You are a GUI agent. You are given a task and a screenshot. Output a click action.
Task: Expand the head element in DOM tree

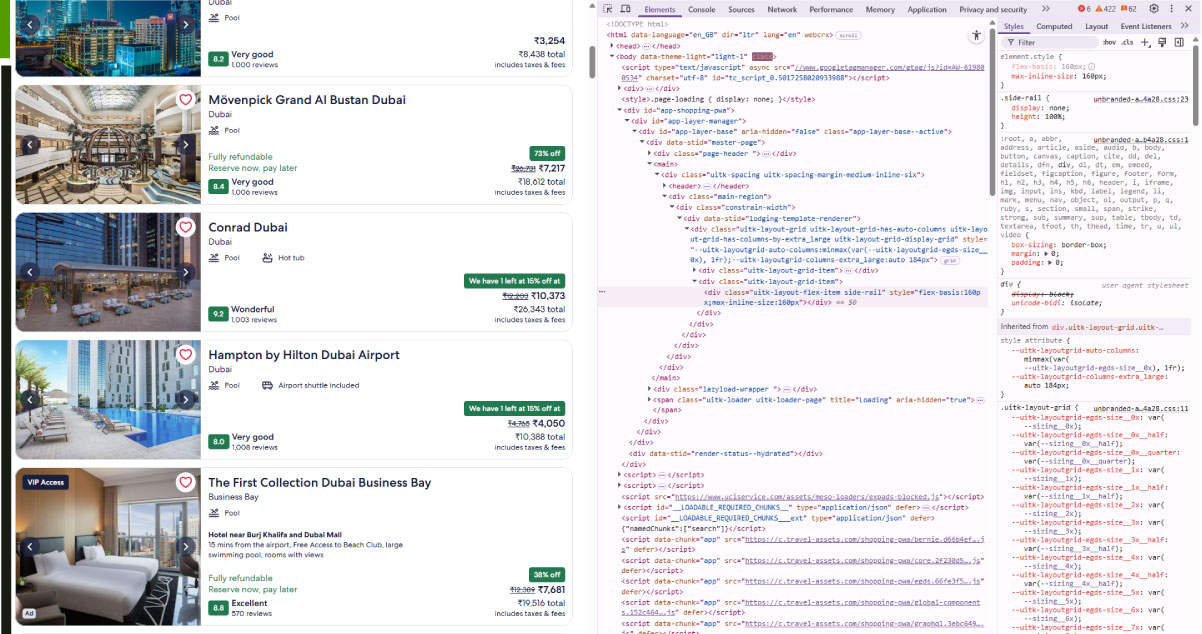tap(611, 45)
